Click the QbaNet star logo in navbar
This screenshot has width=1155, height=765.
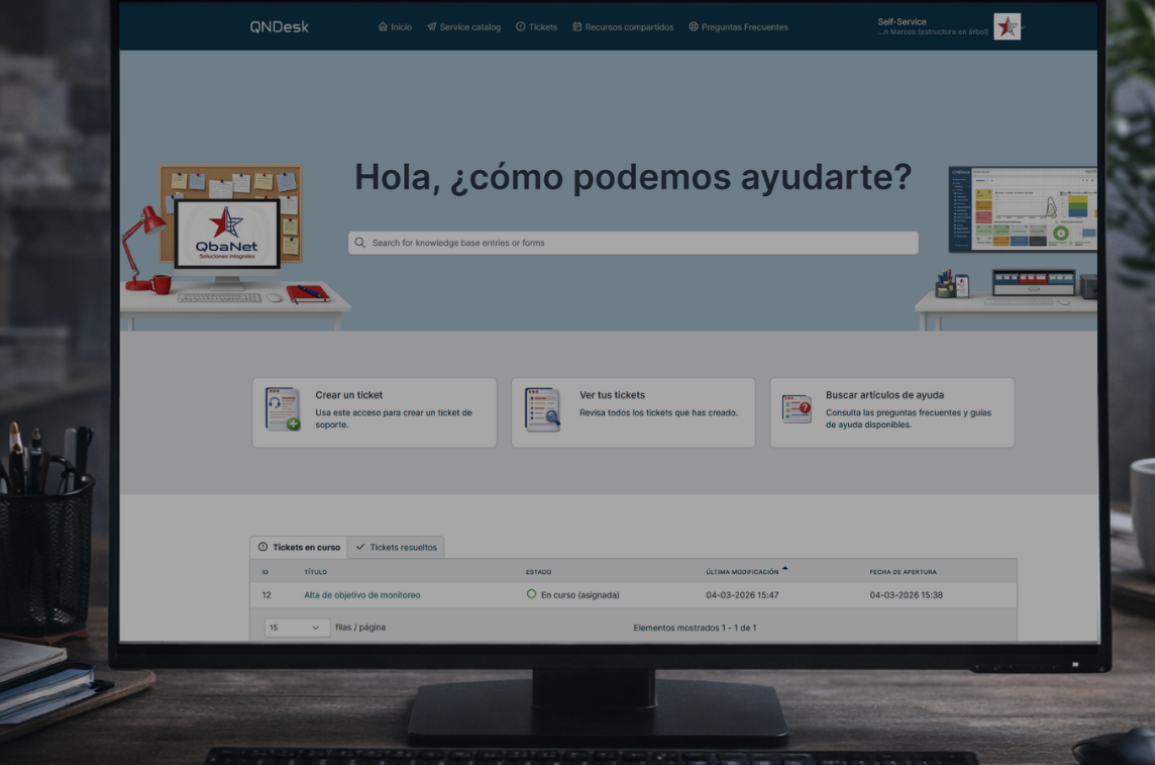pos(1007,26)
